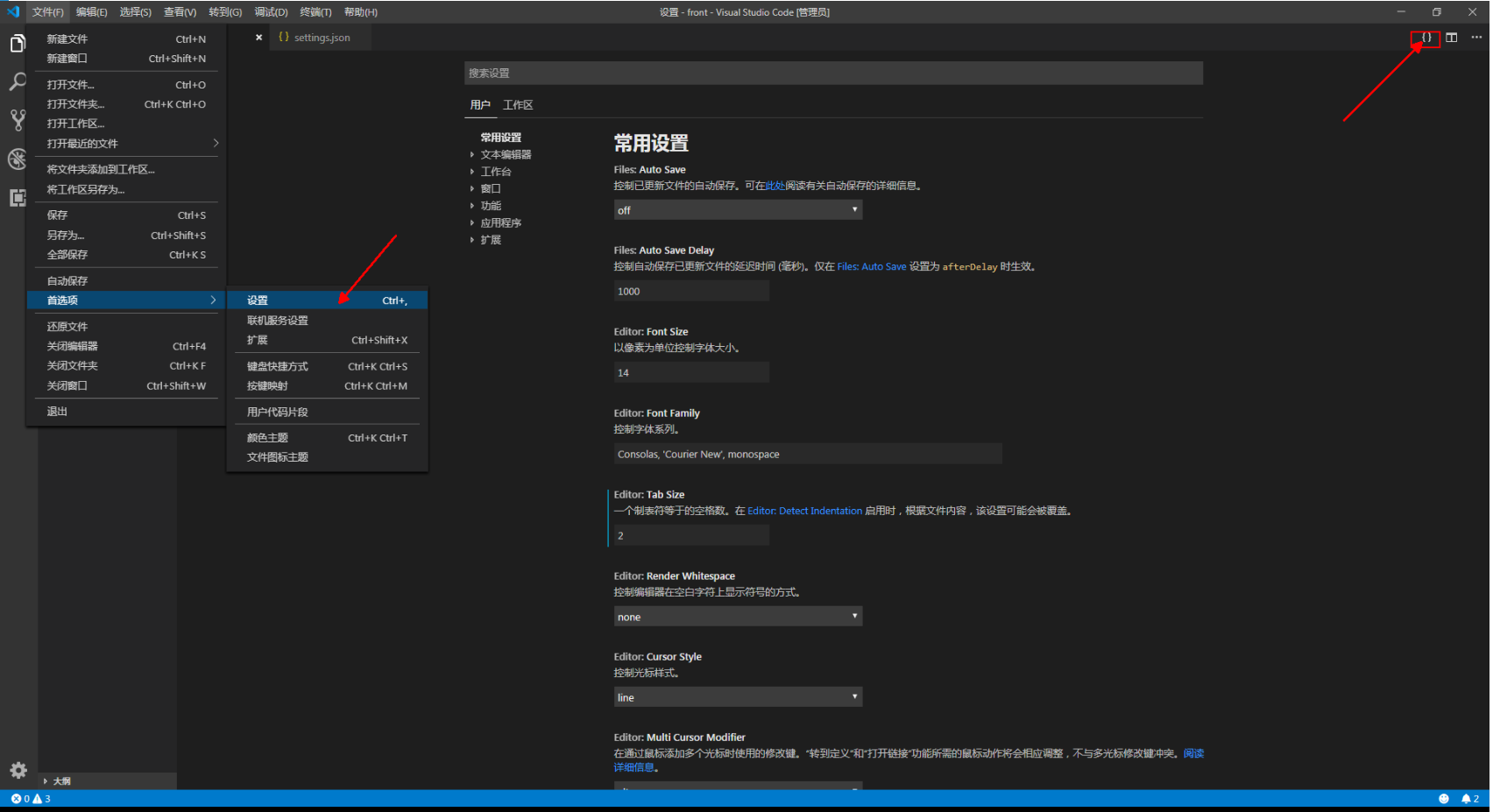Click the 搜索设置 search input field
Viewport: 1493px width, 812px height.
833,73
